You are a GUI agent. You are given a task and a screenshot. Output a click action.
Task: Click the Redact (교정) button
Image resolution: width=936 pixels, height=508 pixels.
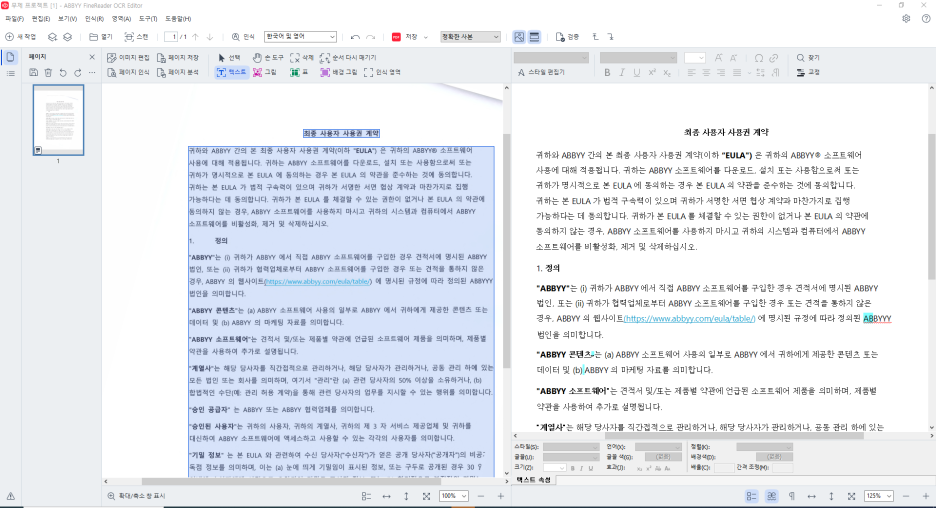(x=808, y=73)
